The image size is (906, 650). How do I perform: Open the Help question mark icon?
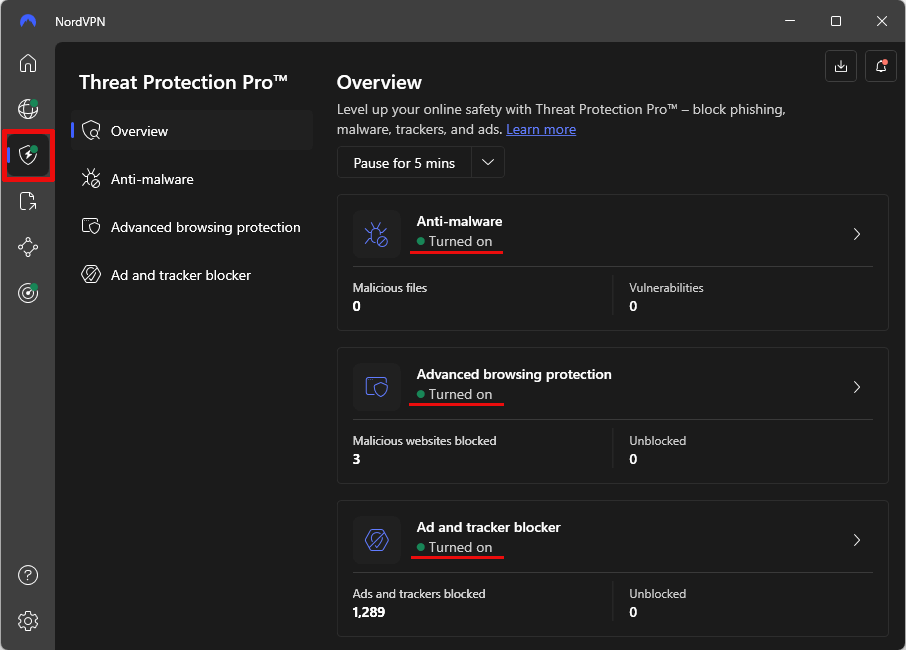28,575
